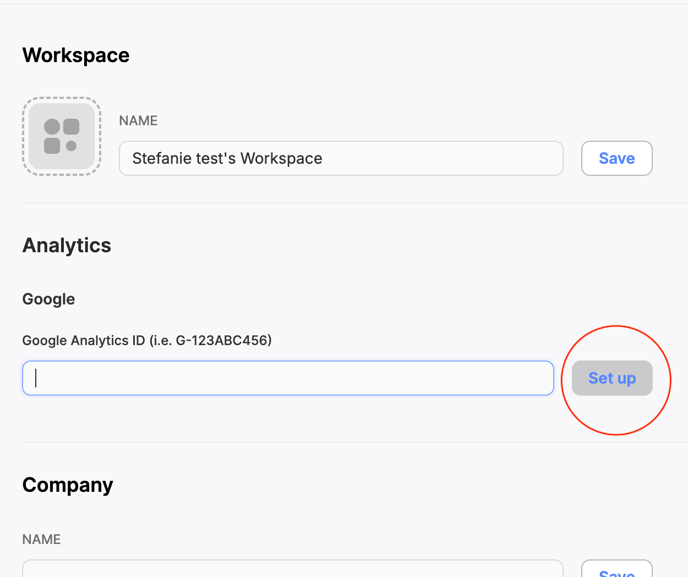Viewport: 688px width, 577px height.
Task: Click the word "Stefanie" in the name field
Action: coord(162,158)
